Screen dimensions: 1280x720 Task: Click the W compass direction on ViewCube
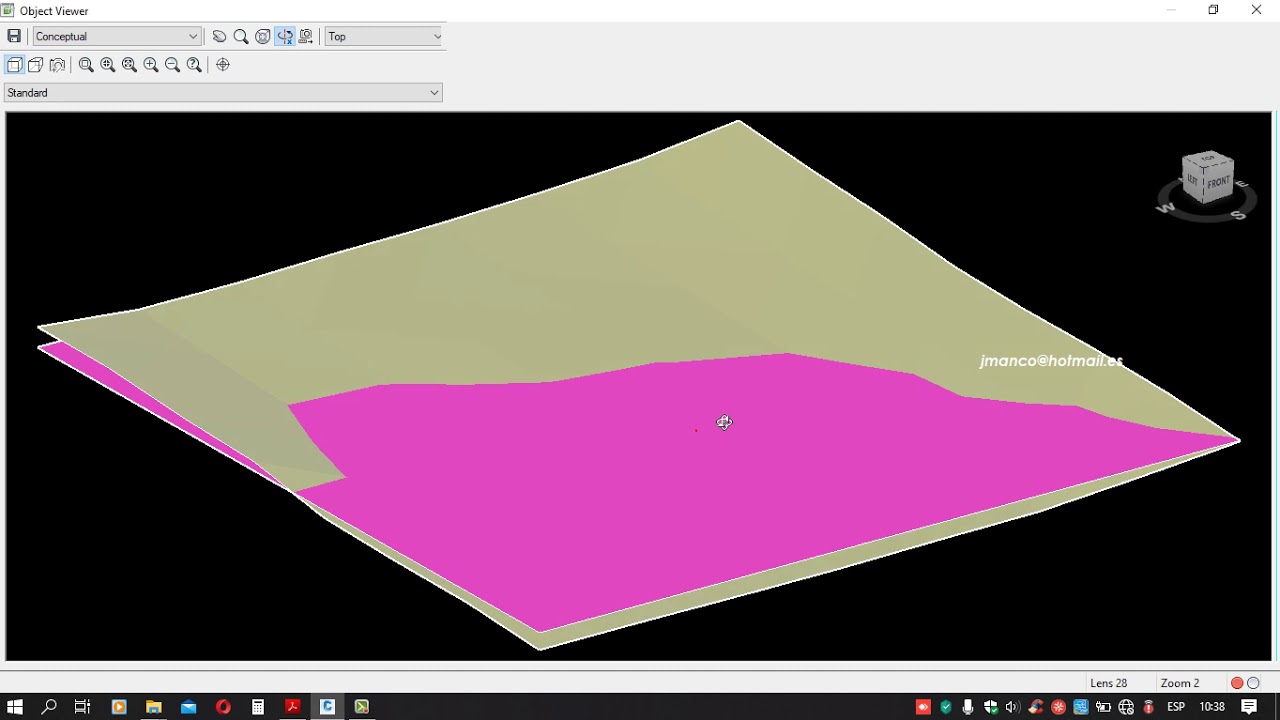coord(1166,208)
